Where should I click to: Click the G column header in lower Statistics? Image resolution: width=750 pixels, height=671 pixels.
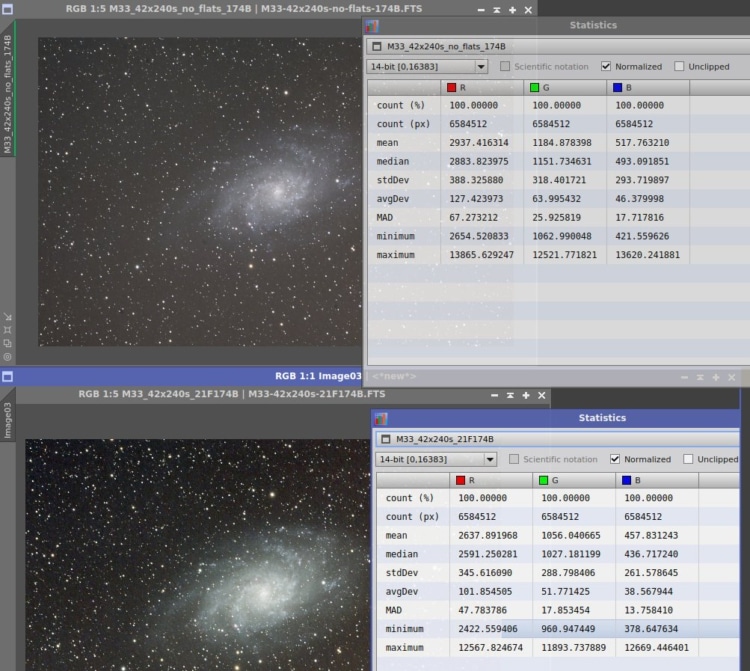[x=574, y=480]
